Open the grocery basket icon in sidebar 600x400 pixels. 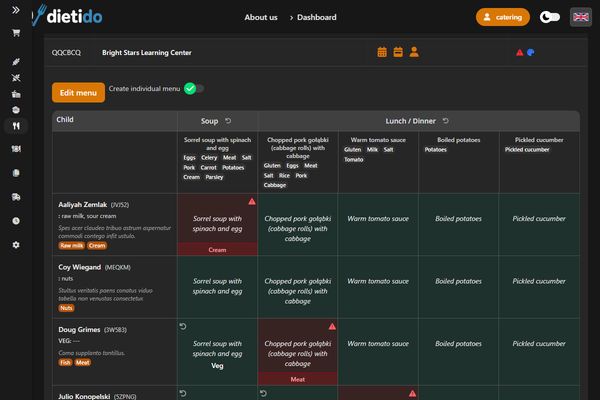pos(16,94)
